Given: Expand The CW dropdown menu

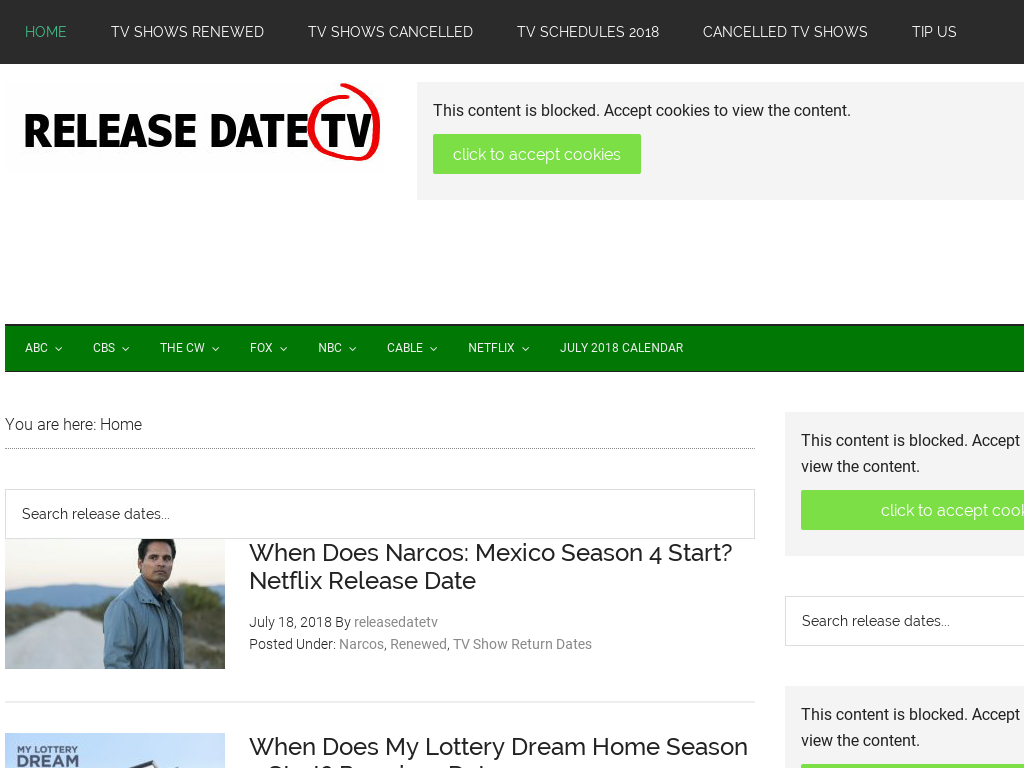Looking at the screenshot, I should point(189,348).
